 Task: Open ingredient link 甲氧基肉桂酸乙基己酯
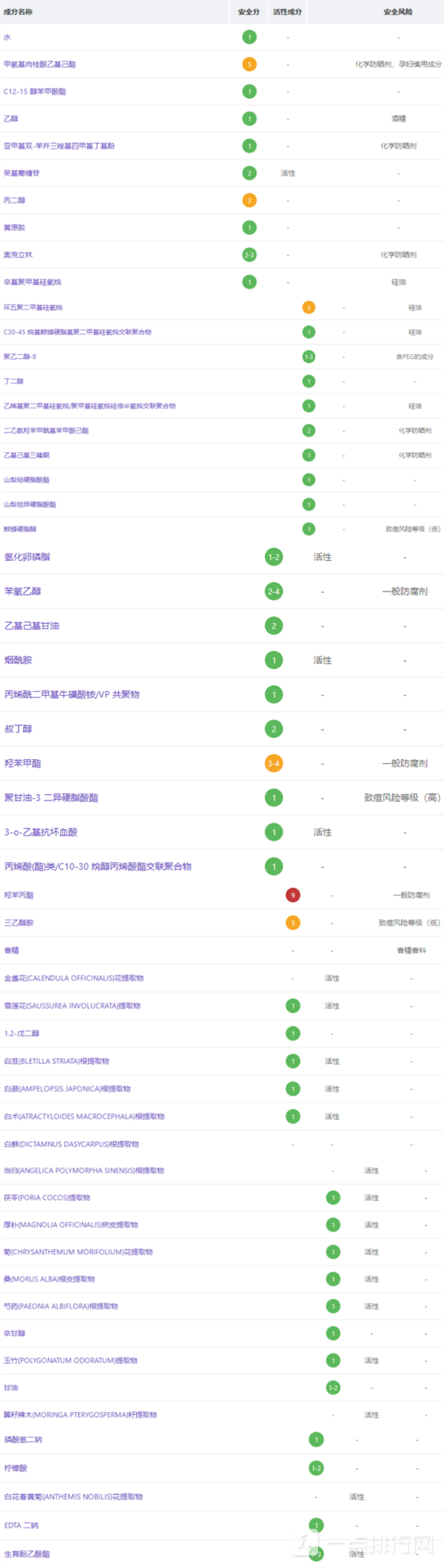coord(39,64)
